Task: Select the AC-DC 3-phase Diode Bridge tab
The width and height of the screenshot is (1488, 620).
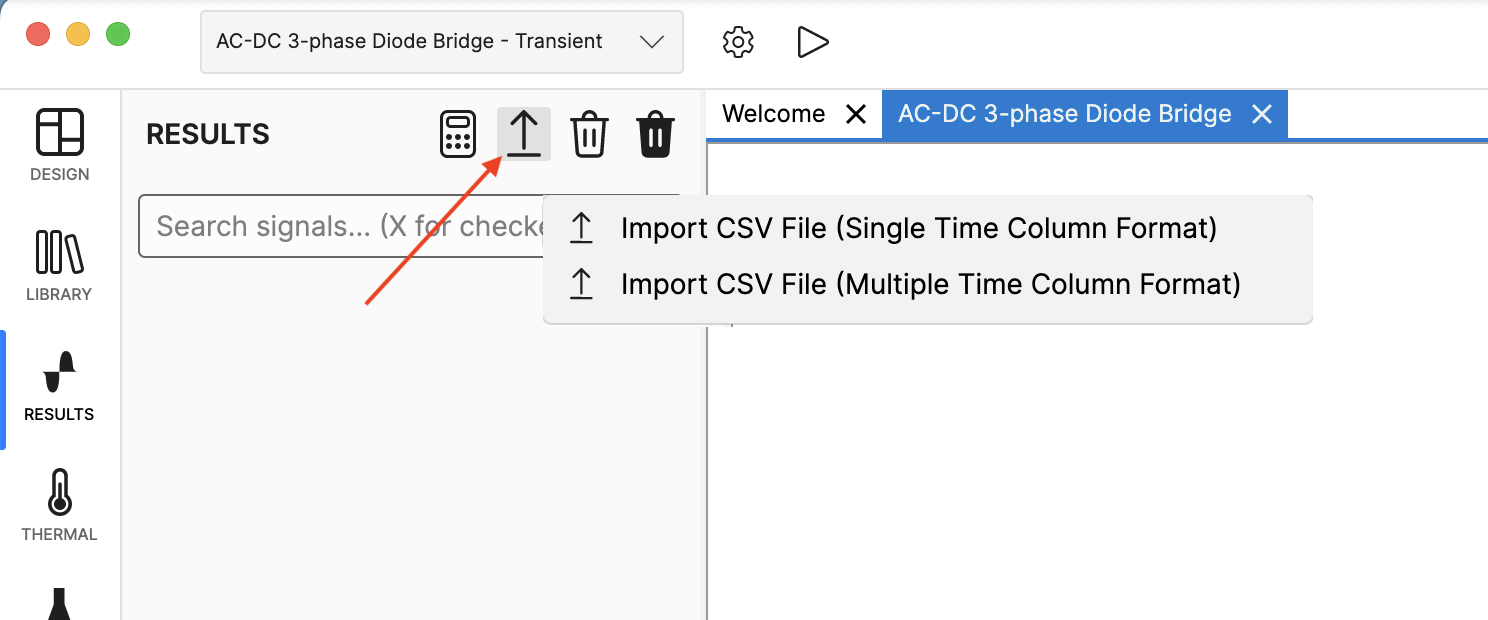Action: (1063, 113)
